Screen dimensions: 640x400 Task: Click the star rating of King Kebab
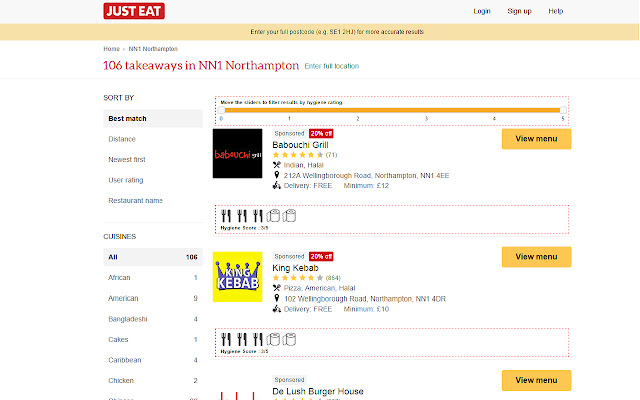coord(298,278)
